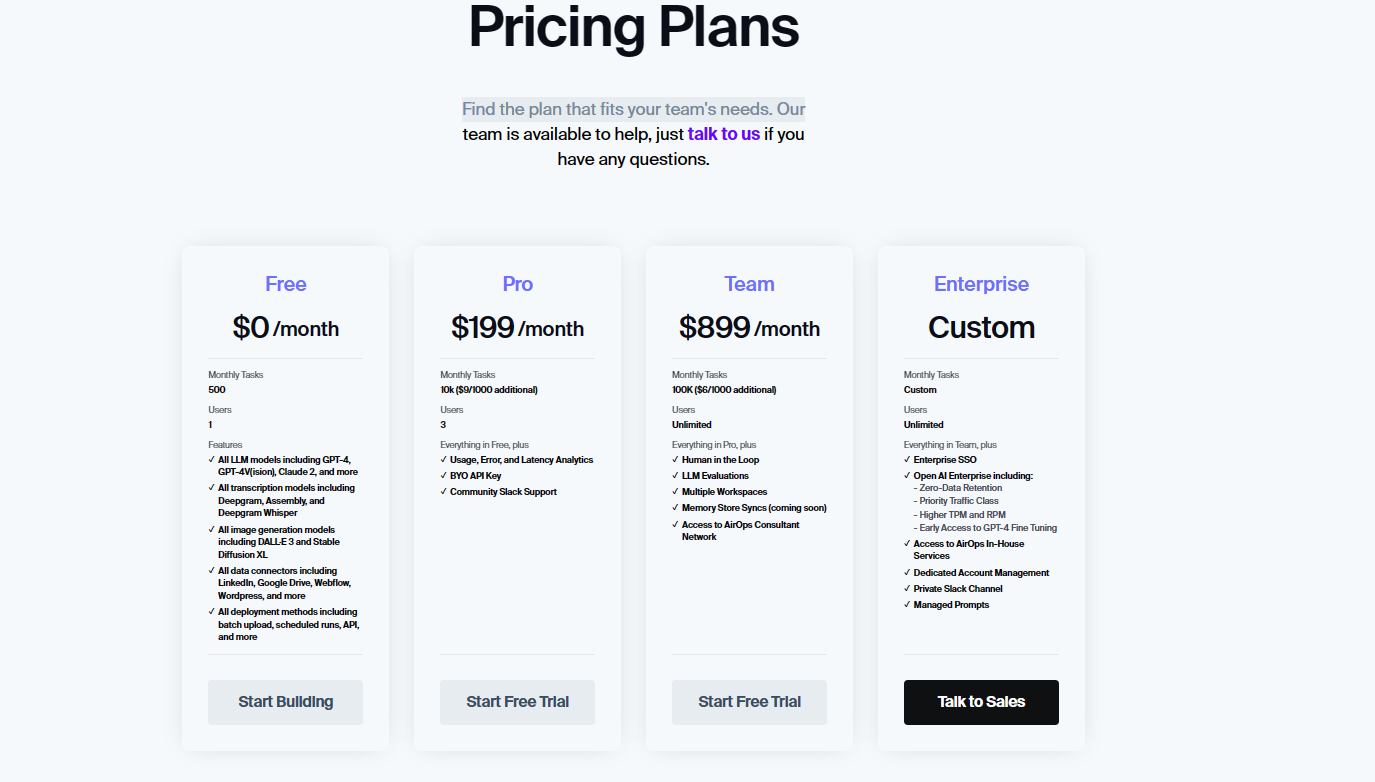Image resolution: width=1375 pixels, height=782 pixels.
Task: Click the $899/month price text
Action: click(x=749, y=328)
